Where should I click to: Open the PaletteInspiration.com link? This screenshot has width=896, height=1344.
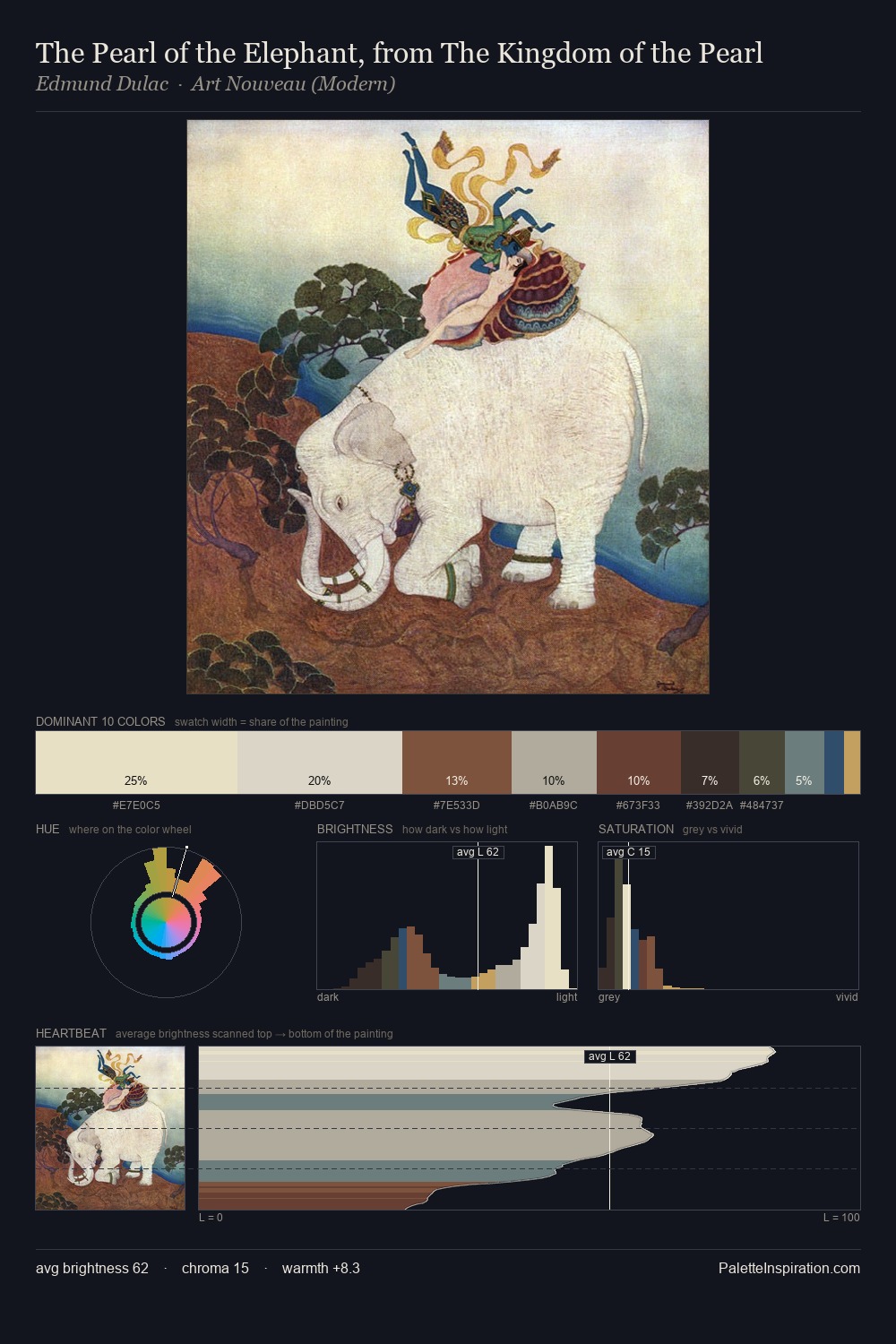click(789, 1268)
